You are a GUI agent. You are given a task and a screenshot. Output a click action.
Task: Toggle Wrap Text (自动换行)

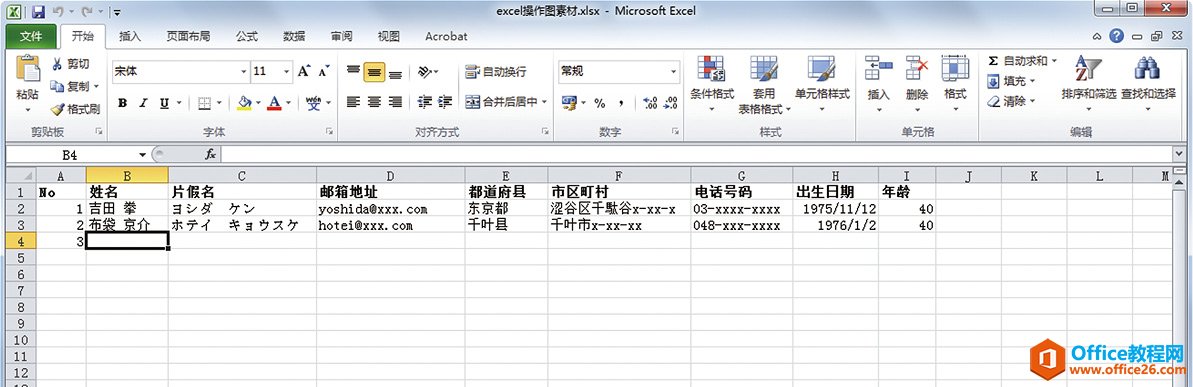point(495,72)
